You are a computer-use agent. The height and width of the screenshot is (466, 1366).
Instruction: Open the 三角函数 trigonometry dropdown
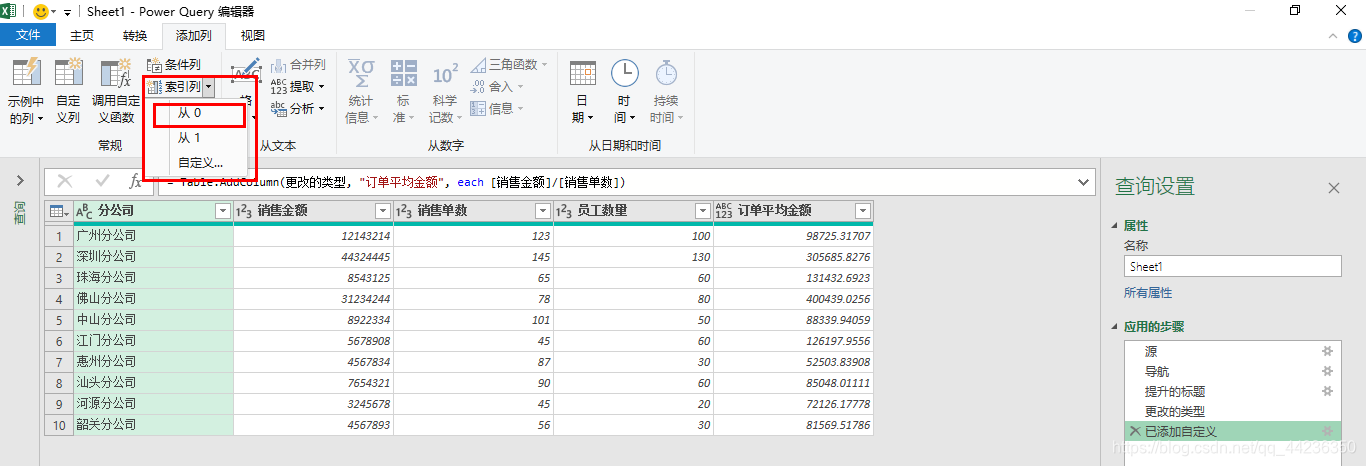pos(509,64)
